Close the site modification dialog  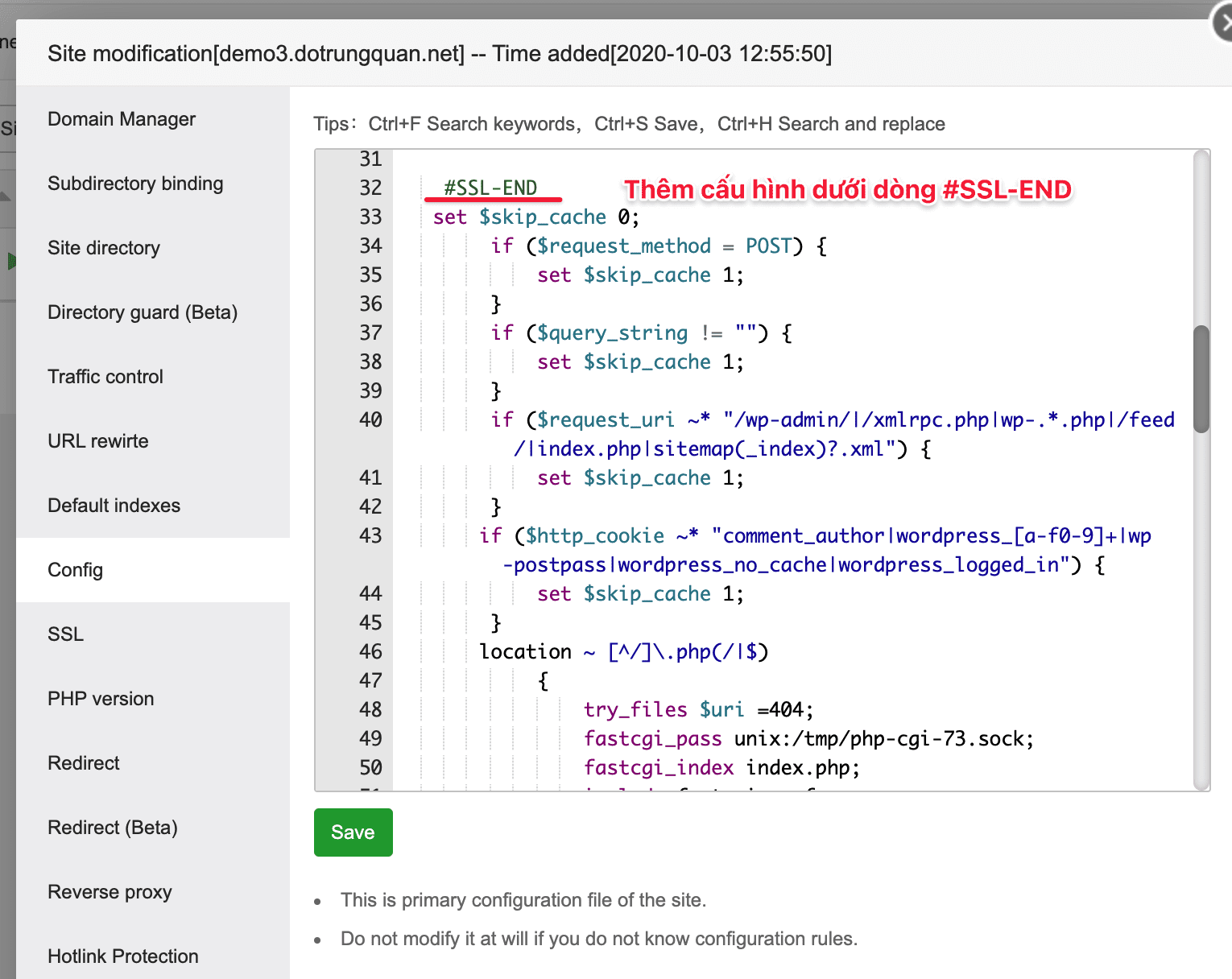1222,24
